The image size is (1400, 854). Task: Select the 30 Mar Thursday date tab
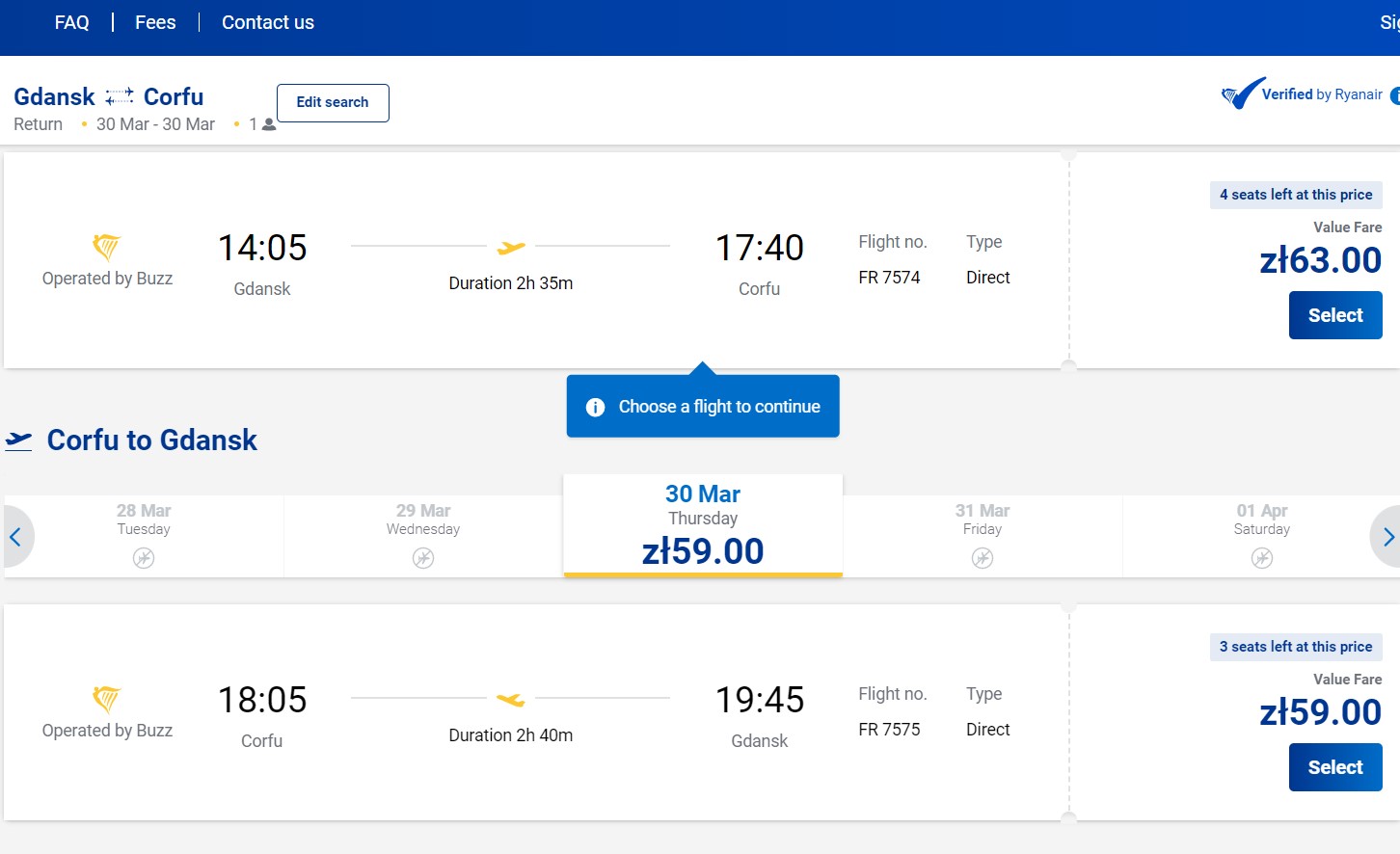pyautogui.click(x=703, y=525)
